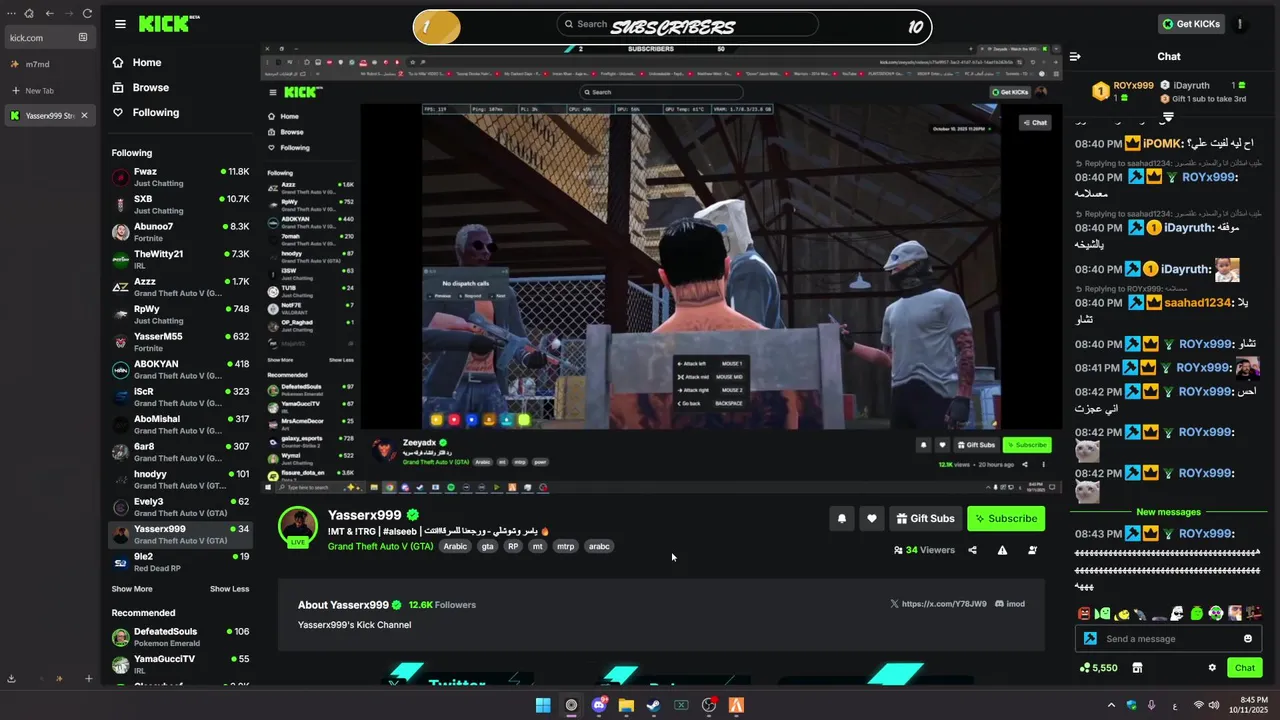Insert the red angry face emote
Viewport: 1280px width, 720px height.
point(1084,613)
